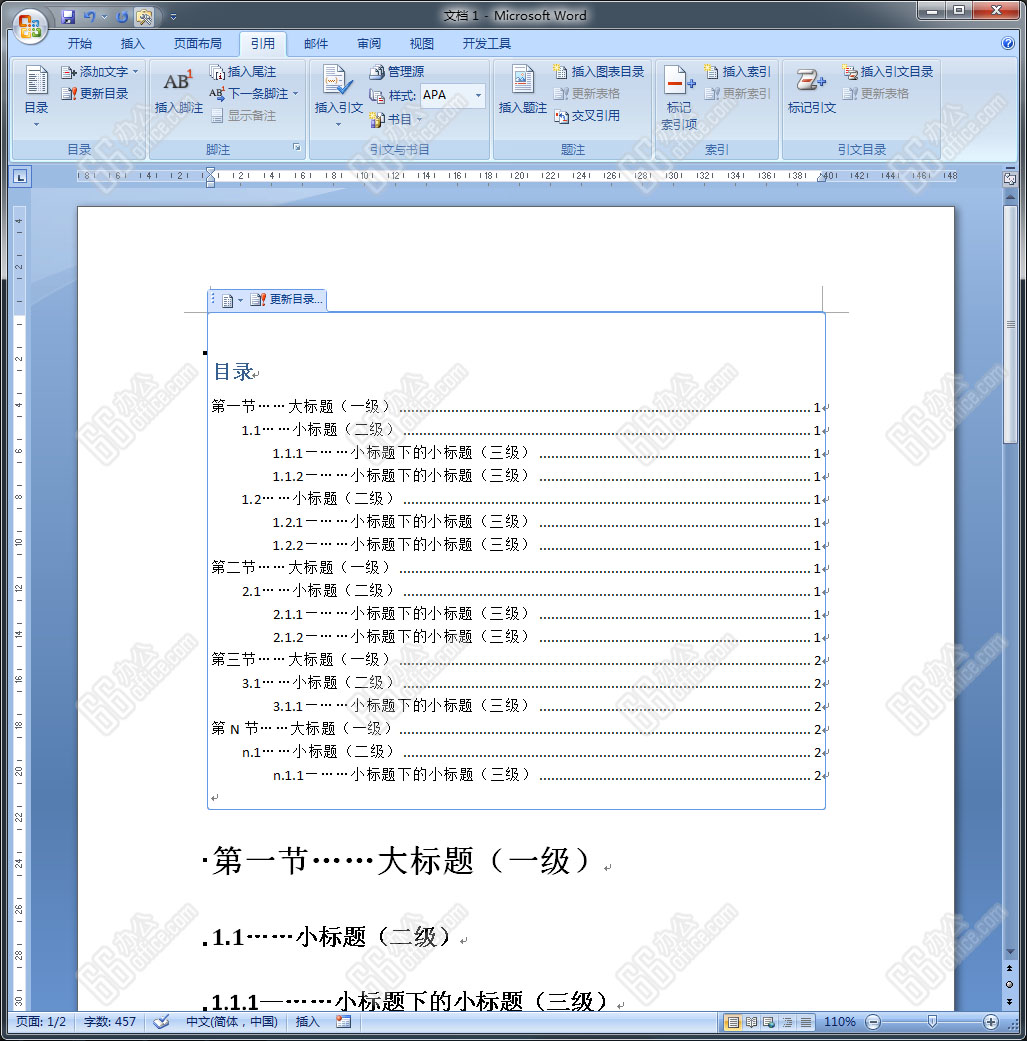This screenshot has height=1041, width=1027.
Task: Click the tab selector button at ruler corner
Action: (x=21, y=177)
